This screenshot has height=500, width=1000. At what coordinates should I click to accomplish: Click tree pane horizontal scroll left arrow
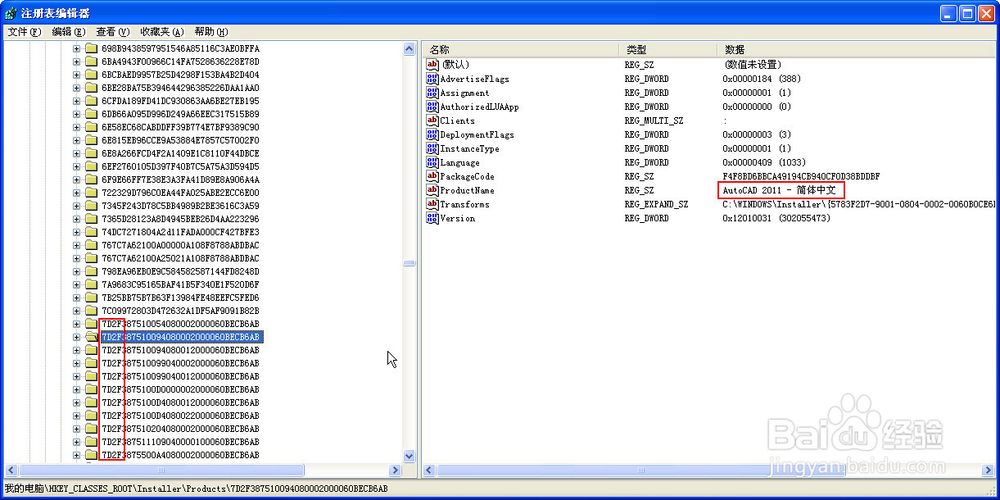coord(10,470)
